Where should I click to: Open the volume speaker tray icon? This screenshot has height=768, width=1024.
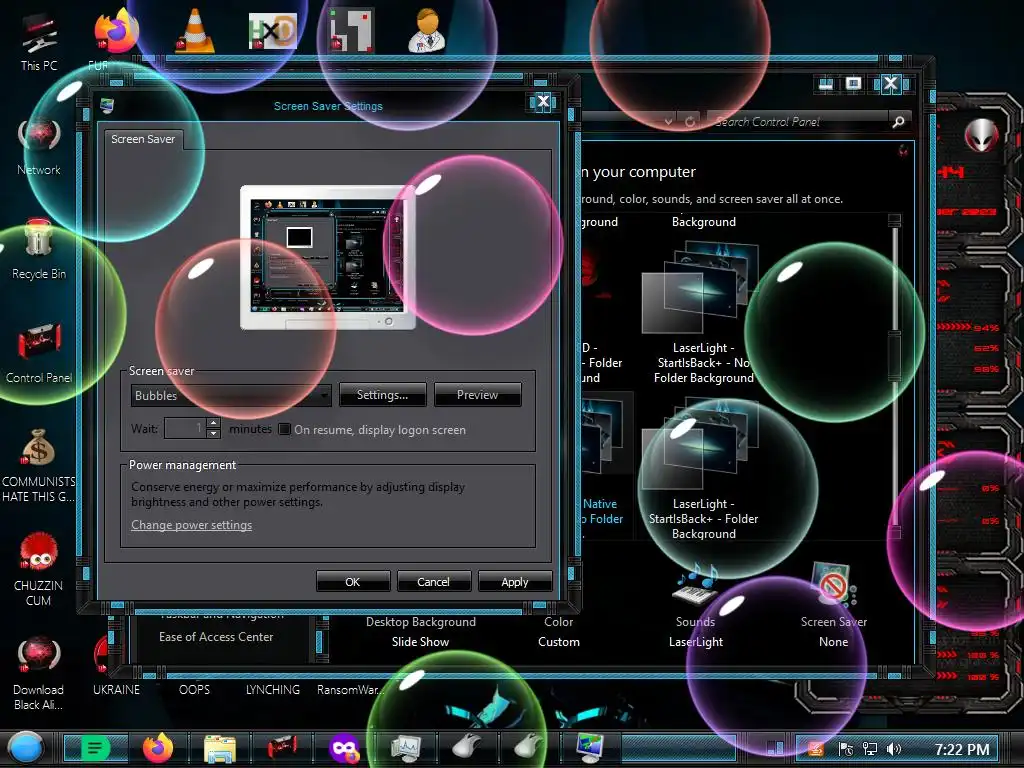point(893,749)
